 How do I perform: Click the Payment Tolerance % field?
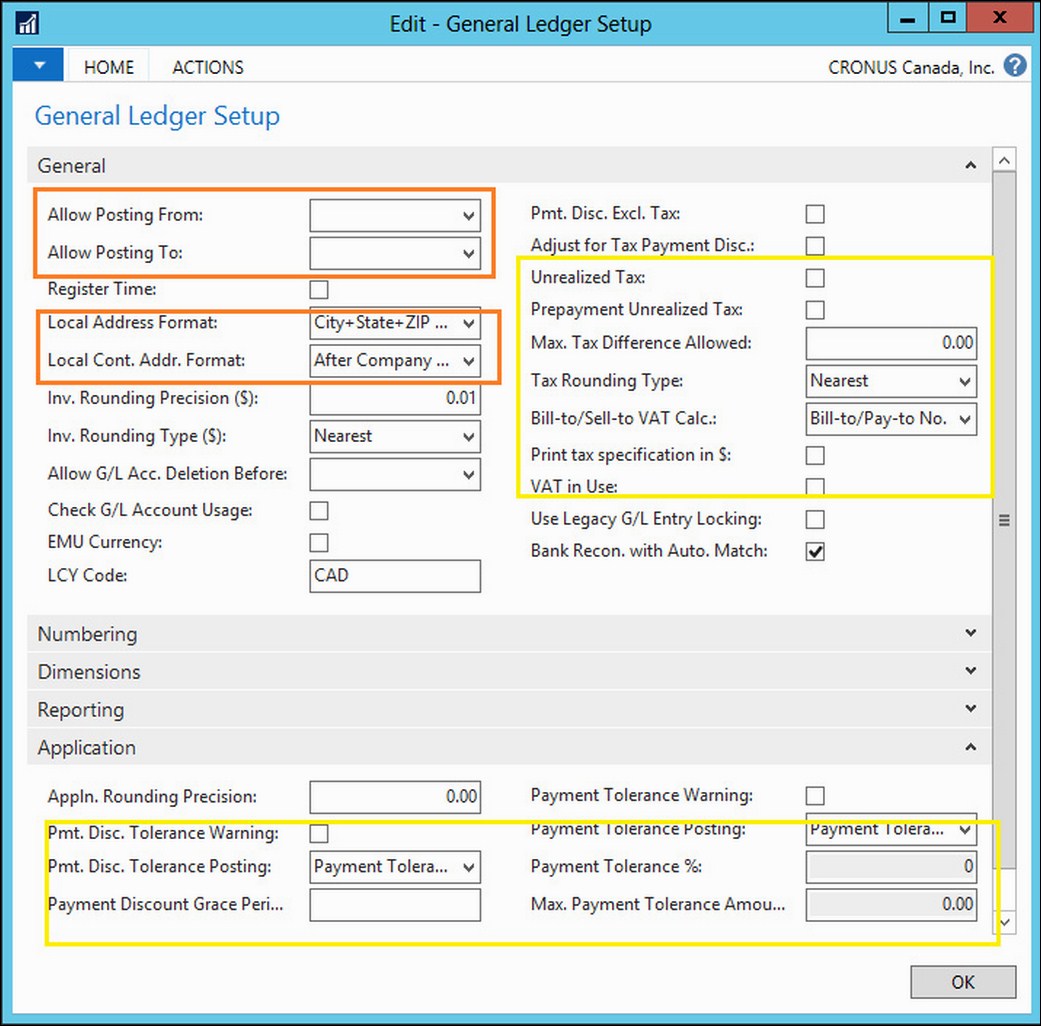click(x=891, y=867)
